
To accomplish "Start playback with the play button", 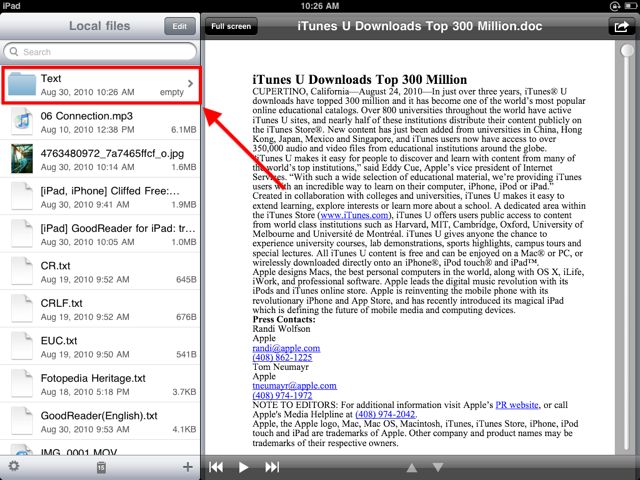I will pos(243,467).
